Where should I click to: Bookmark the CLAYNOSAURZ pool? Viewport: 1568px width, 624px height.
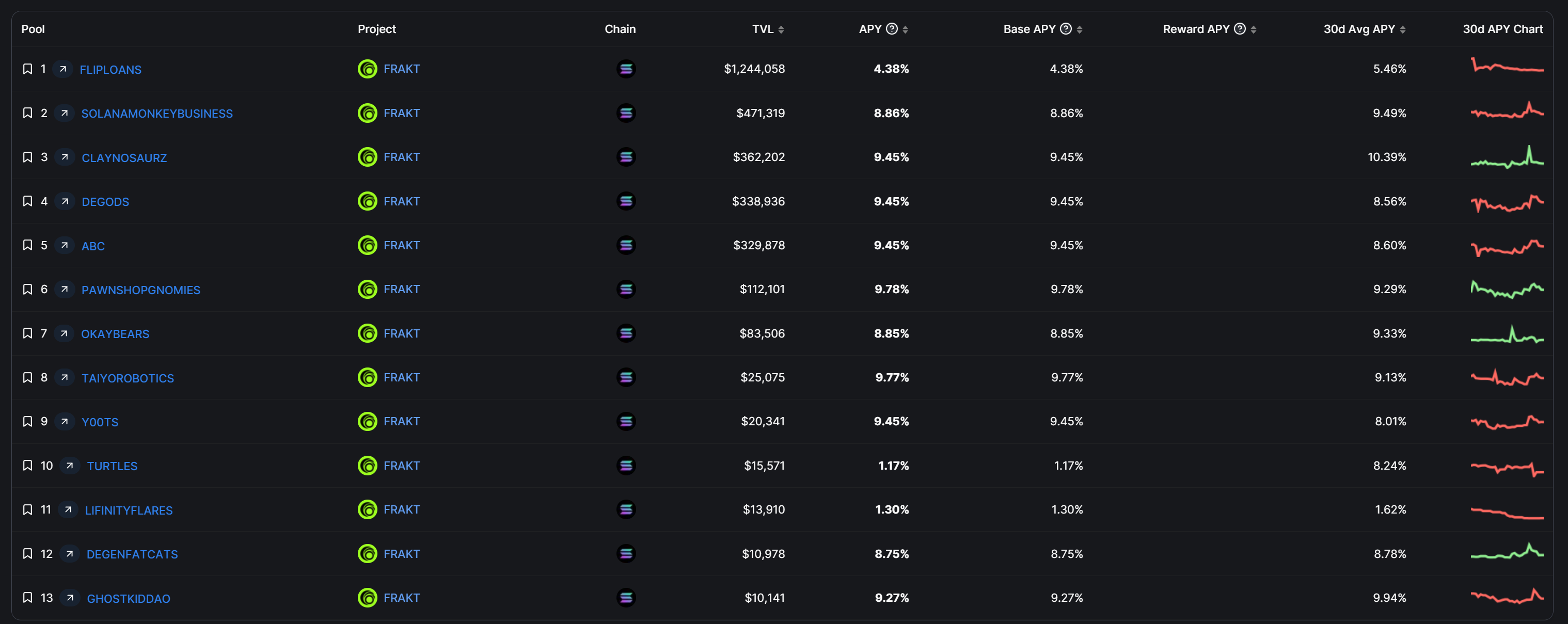pyautogui.click(x=27, y=157)
